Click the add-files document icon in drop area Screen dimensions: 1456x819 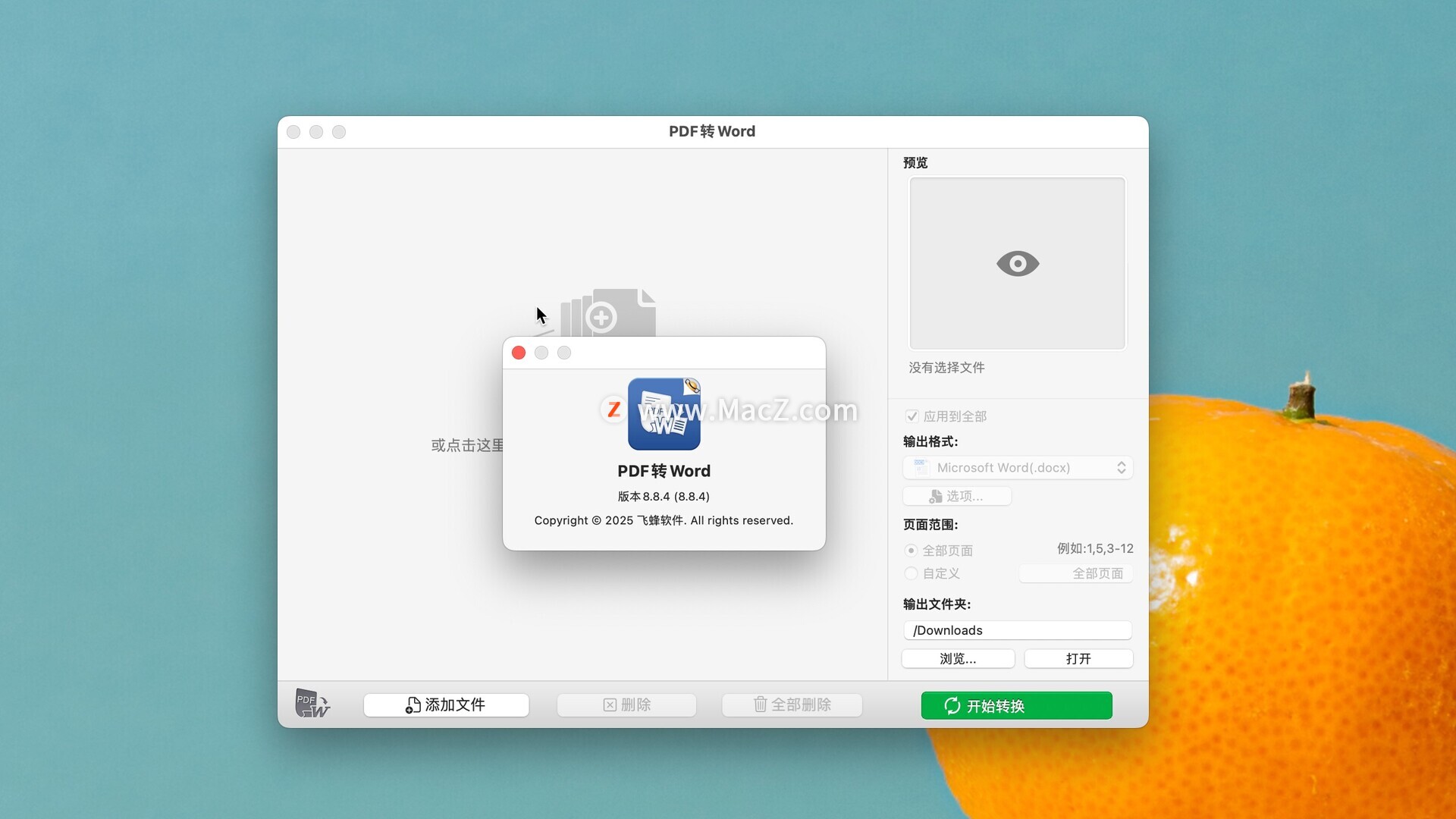coord(608,312)
